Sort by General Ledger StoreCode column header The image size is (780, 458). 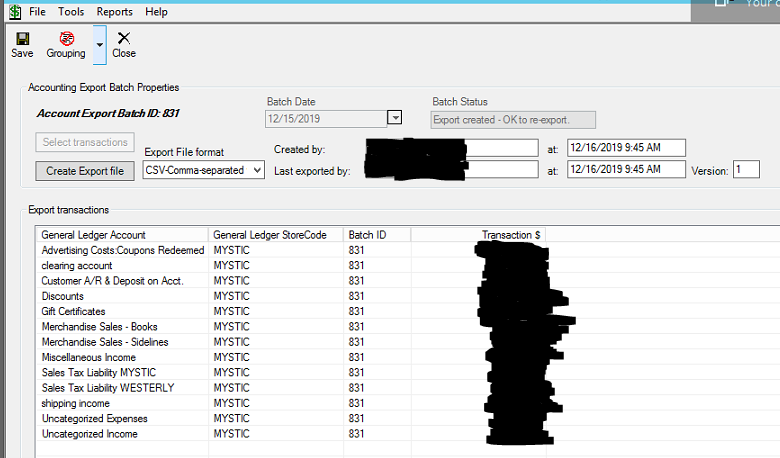point(276,235)
